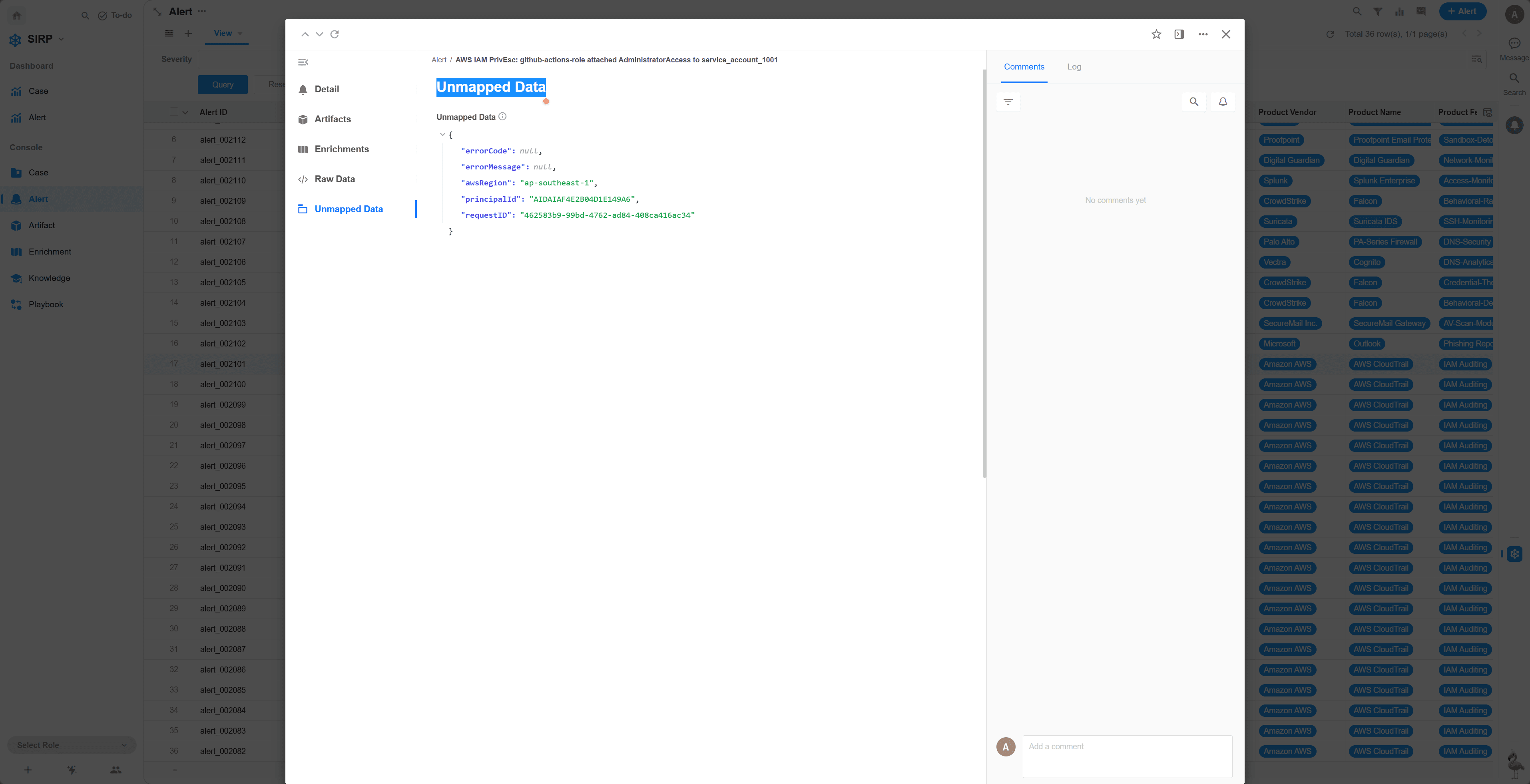Click alert_002112 row
Screen dimensions: 1530x784
pyautogui.click(x=223, y=140)
